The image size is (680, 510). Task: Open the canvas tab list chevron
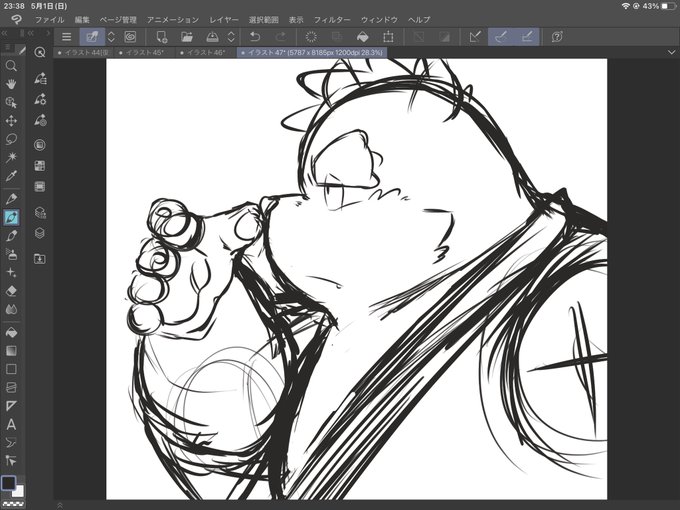671,52
